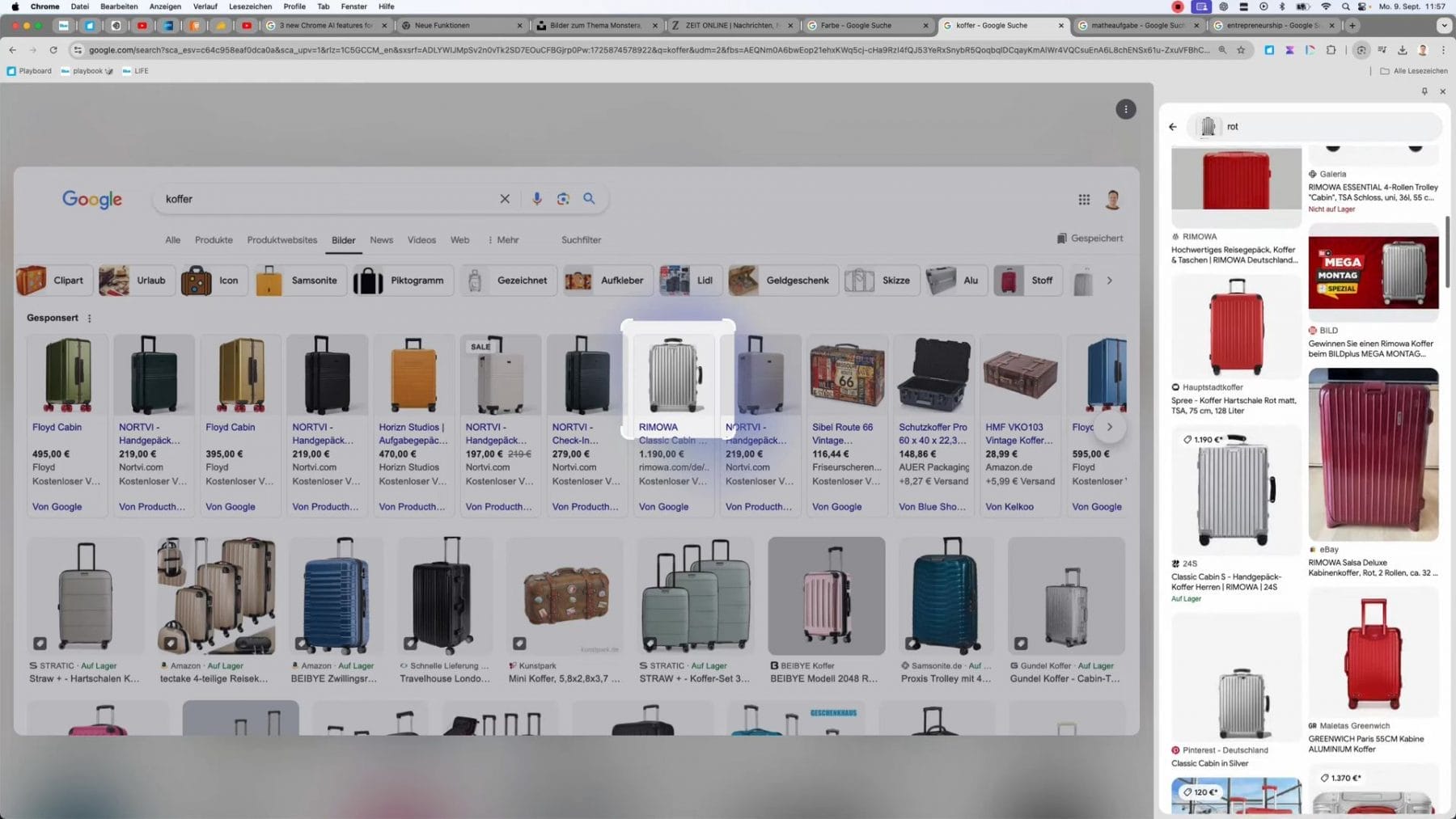This screenshot has height=819, width=1456.
Task: Show more sponsored products with arrow
Action: [x=1110, y=427]
